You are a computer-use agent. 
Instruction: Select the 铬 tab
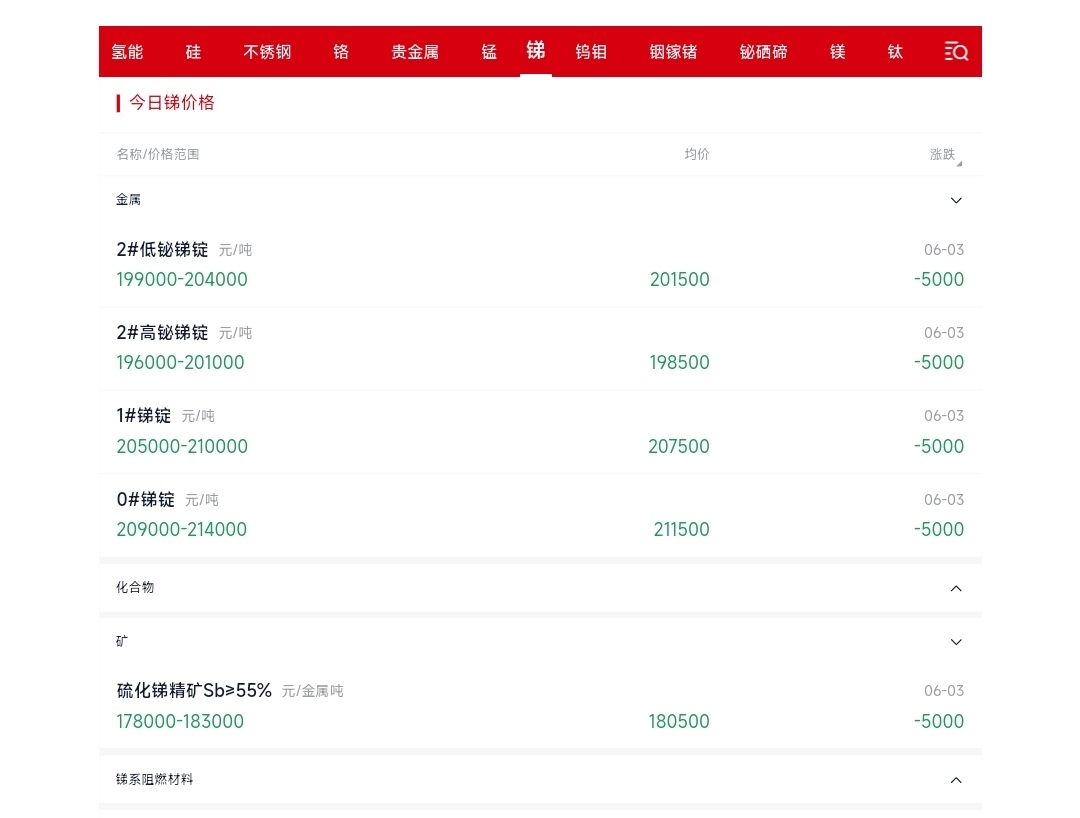[x=341, y=52]
